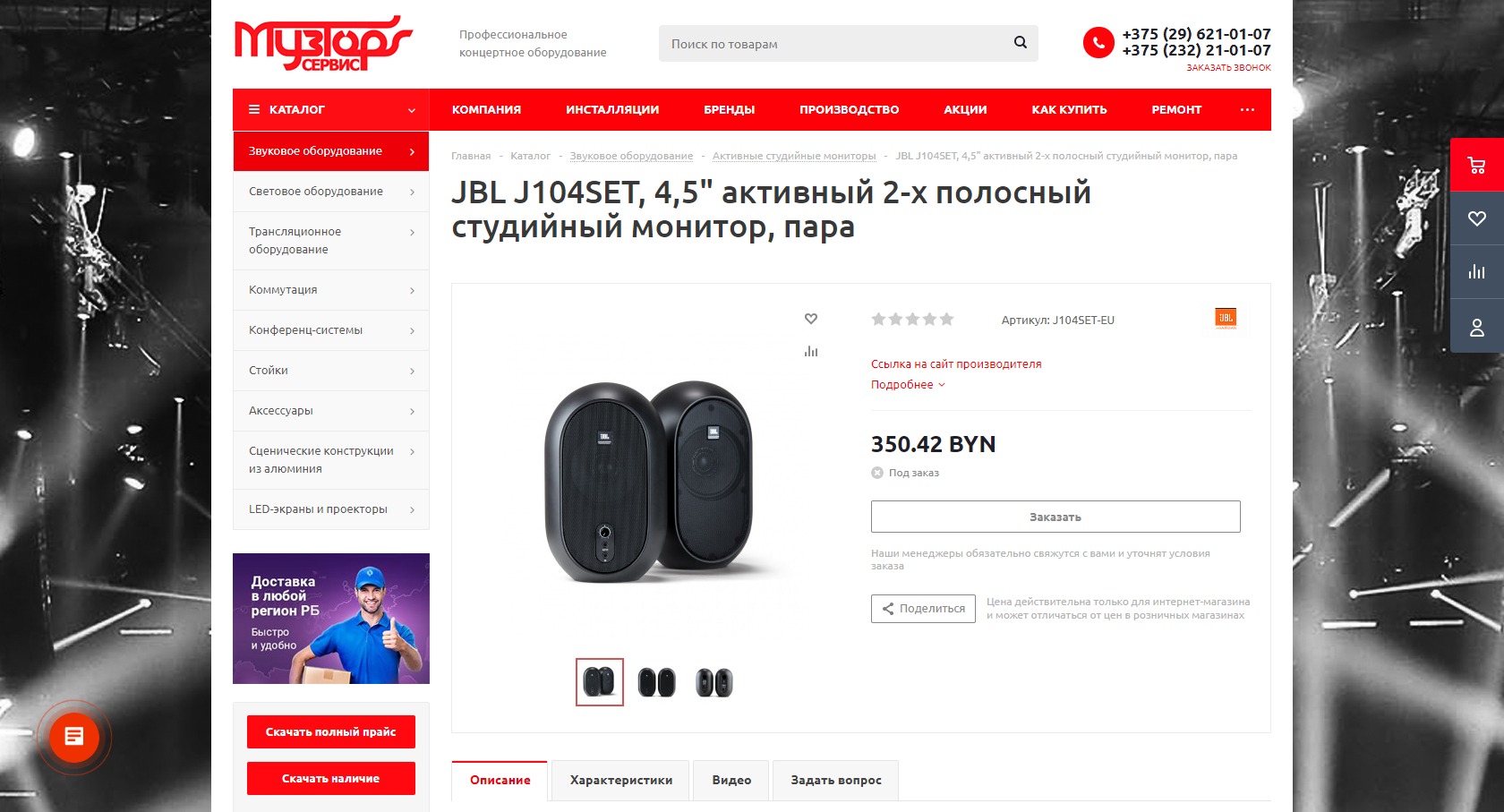Toggle product comparison bars icon near image
The width and height of the screenshot is (1504, 812).
(811, 352)
